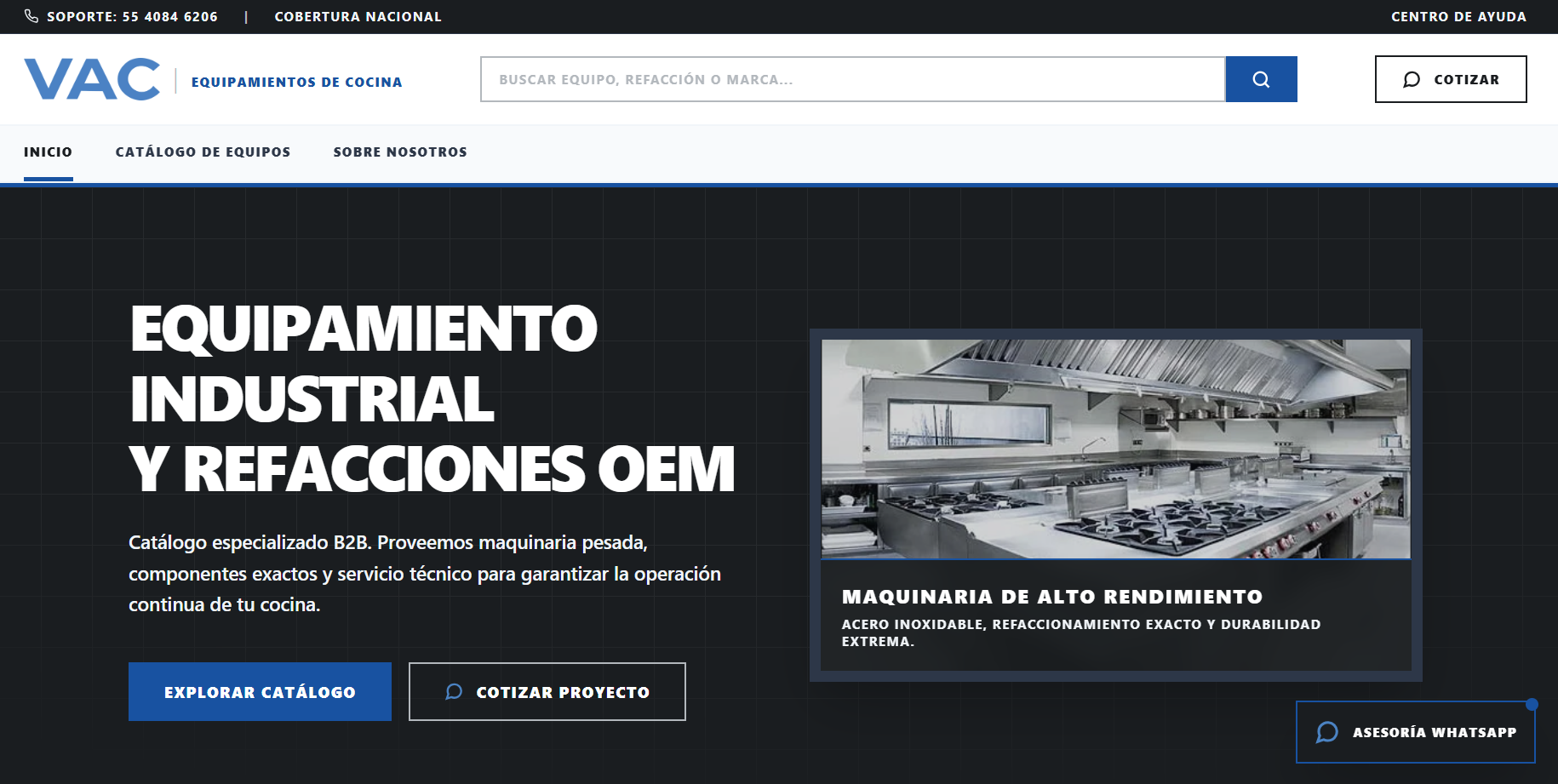Image resolution: width=1558 pixels, height=784 pixels.
Task: Click the VAC logo
Action: (x=92, y=79)
